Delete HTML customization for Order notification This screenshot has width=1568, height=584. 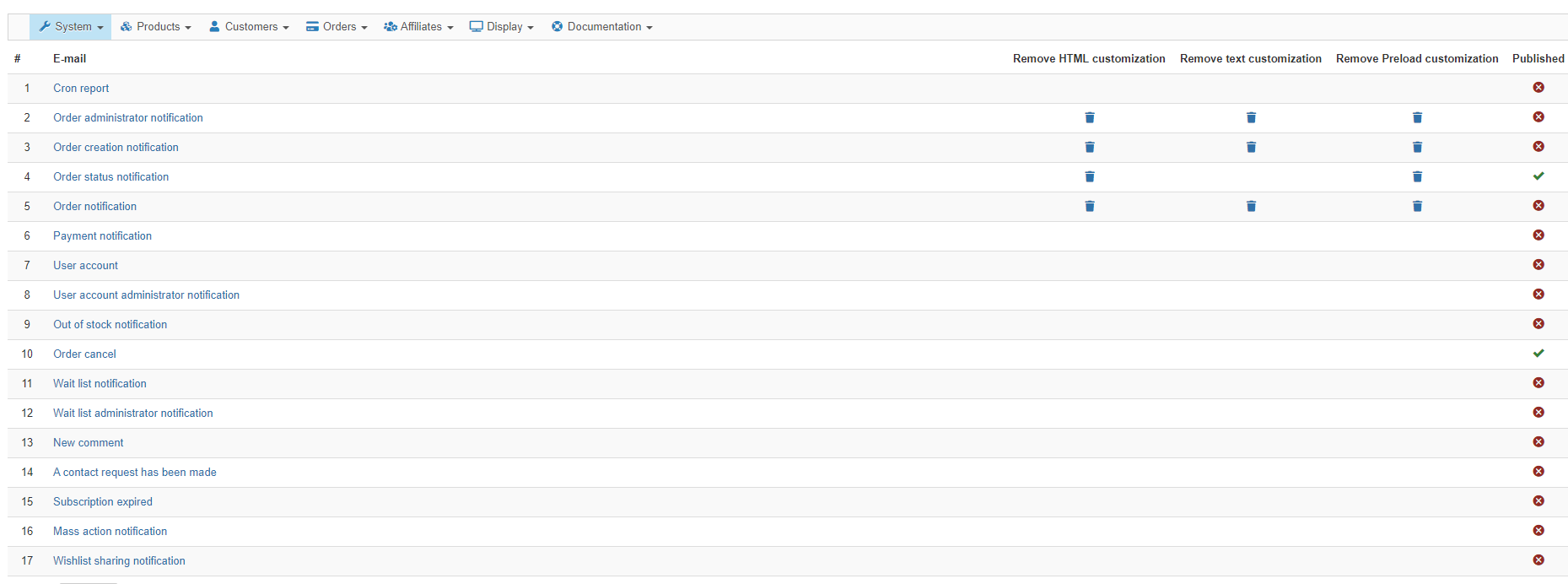pos(1089,207)
